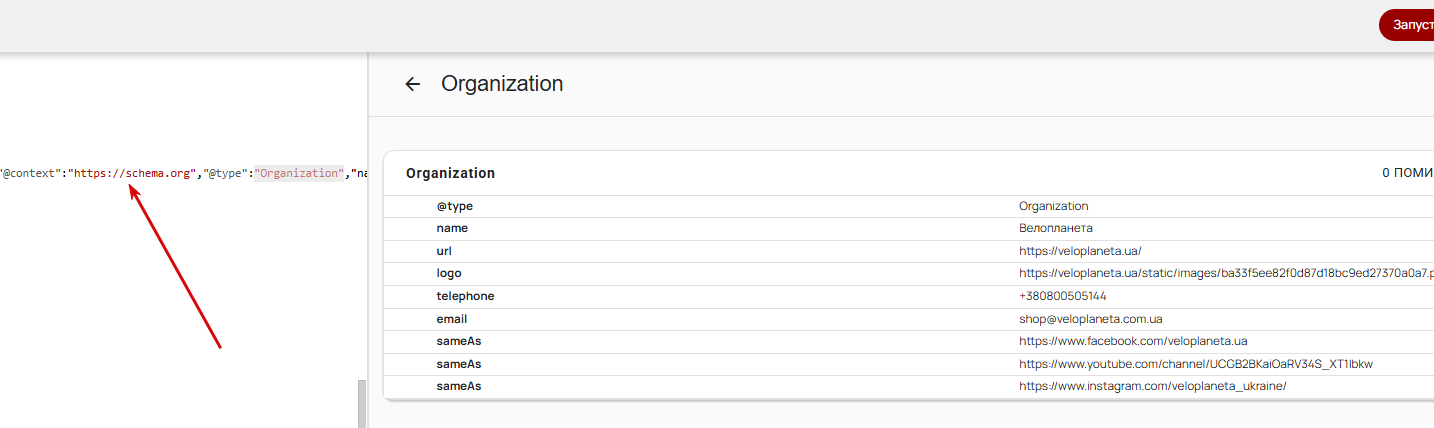Select the email property label
This screenshot has width=1434, height=428.
[x=452, y=319]
